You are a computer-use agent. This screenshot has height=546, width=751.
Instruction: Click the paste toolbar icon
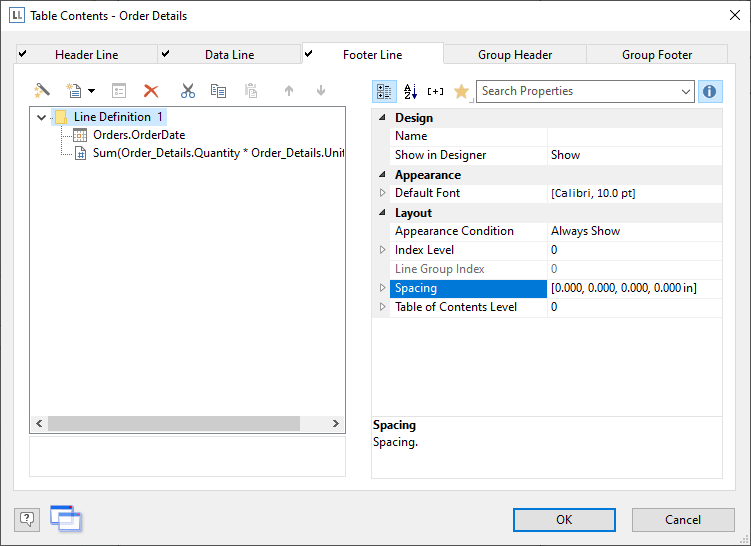coord(251,91)
